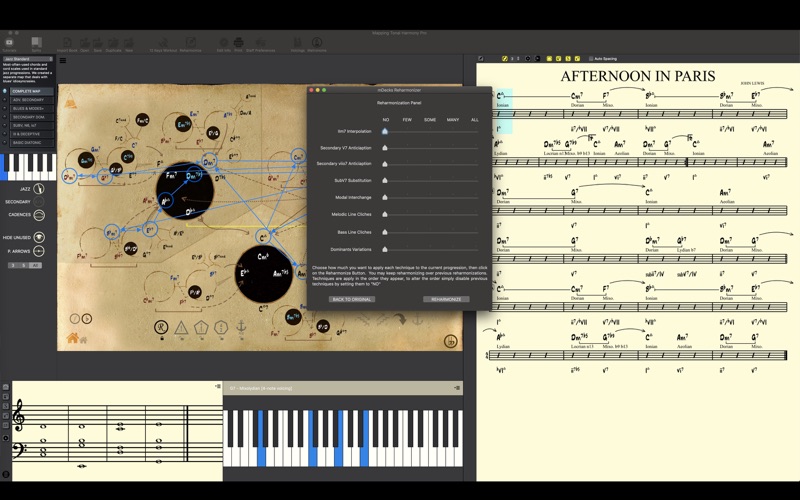Open Staff Preferences from the toolbar
Image resolution: width=800 pixels, height=500 pixels.
click(x=261, y=44)
